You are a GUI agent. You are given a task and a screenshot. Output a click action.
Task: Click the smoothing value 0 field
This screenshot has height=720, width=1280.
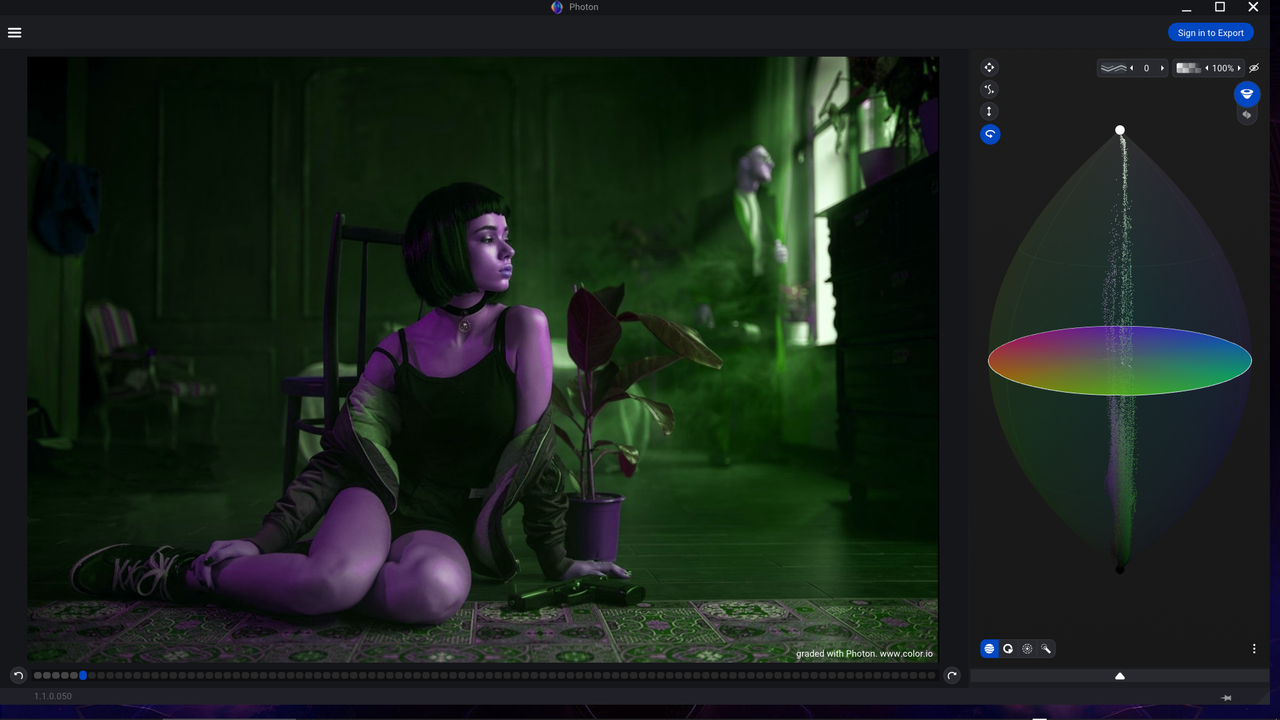pos(1147,68)
